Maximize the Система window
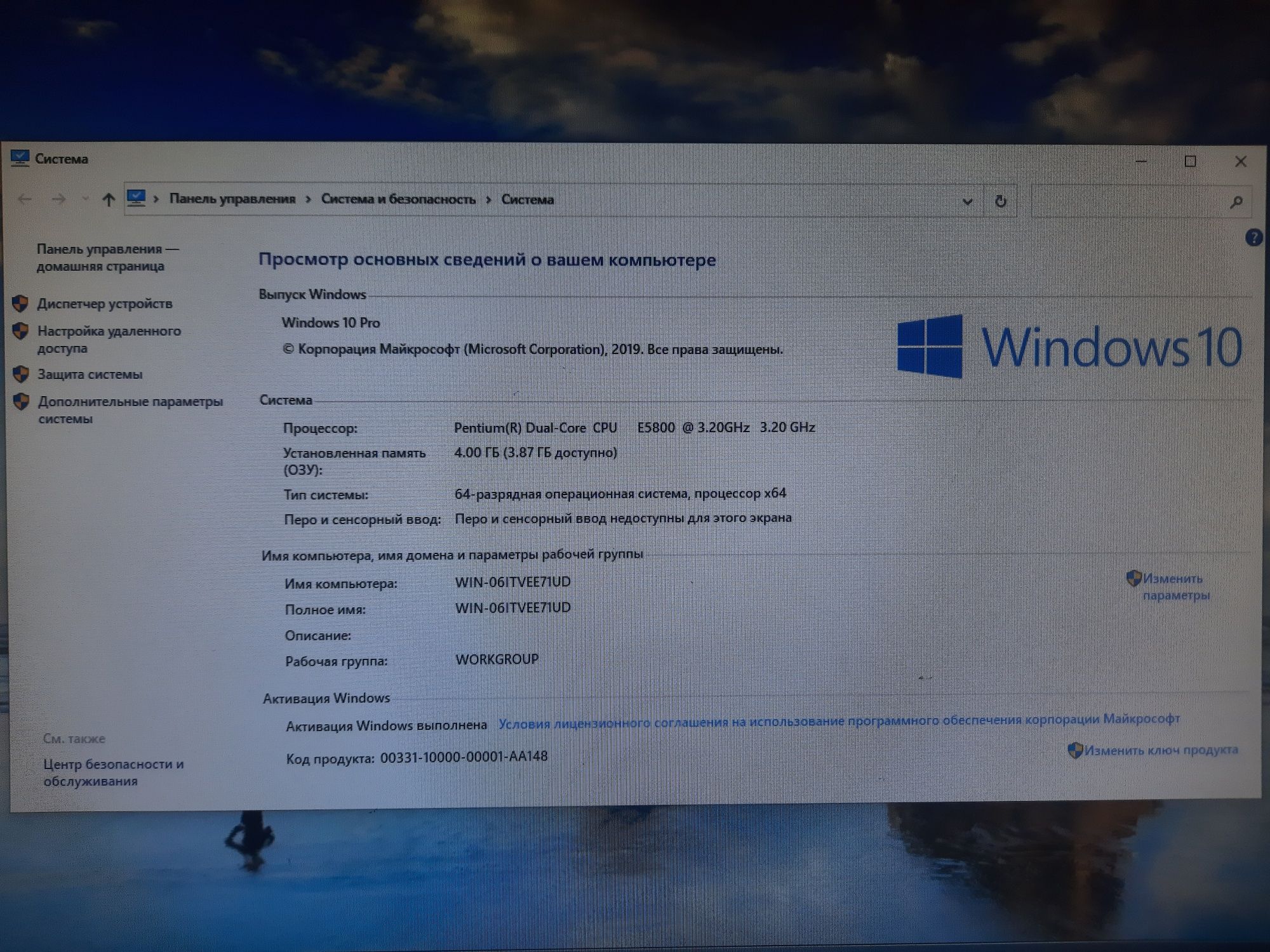 coord(1191,161)
